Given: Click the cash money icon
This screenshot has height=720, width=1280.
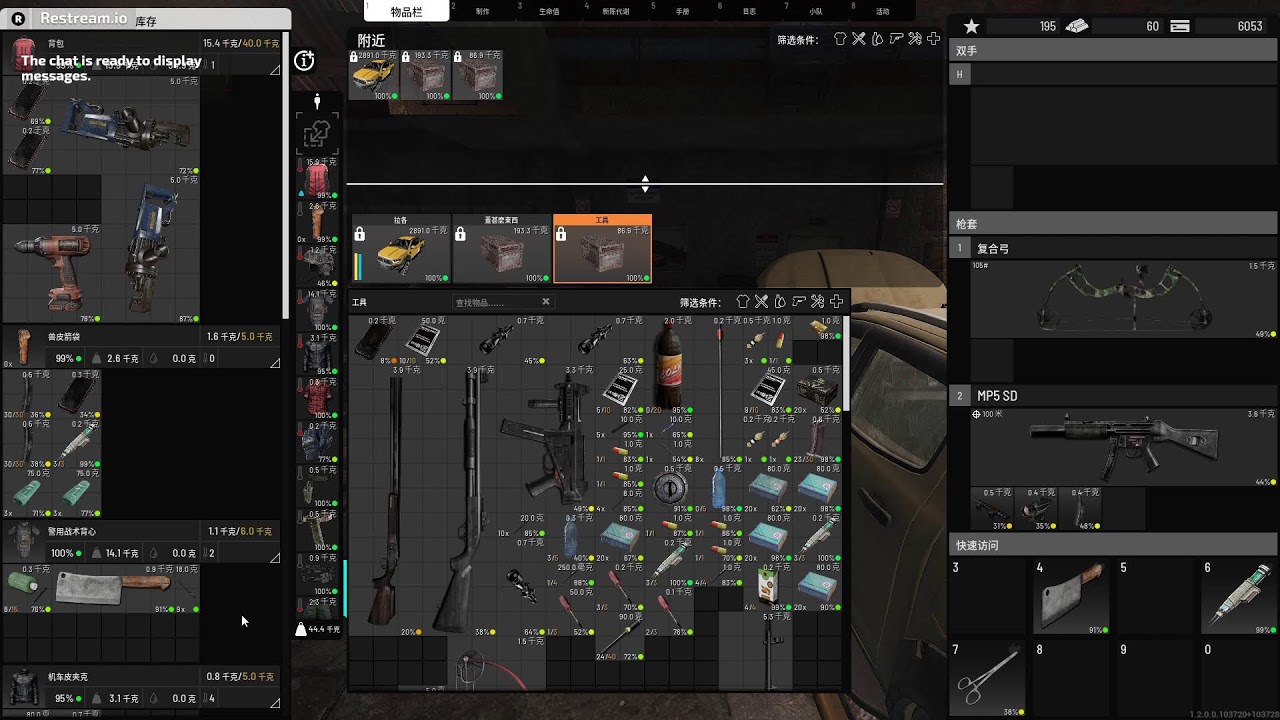Looking at the screenshot, I should (1076, 26).
